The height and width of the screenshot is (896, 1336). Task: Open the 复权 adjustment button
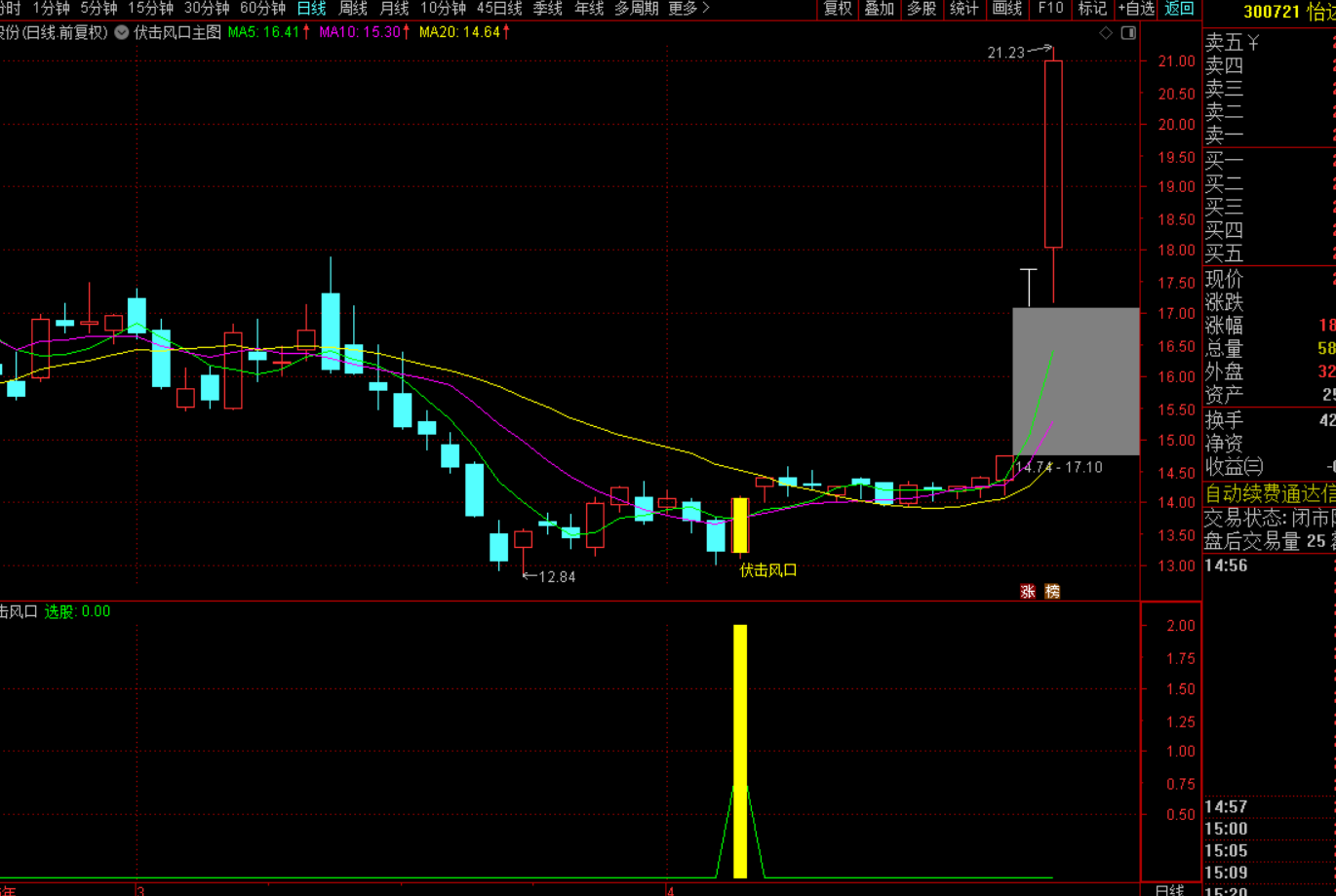click(838, 9)
